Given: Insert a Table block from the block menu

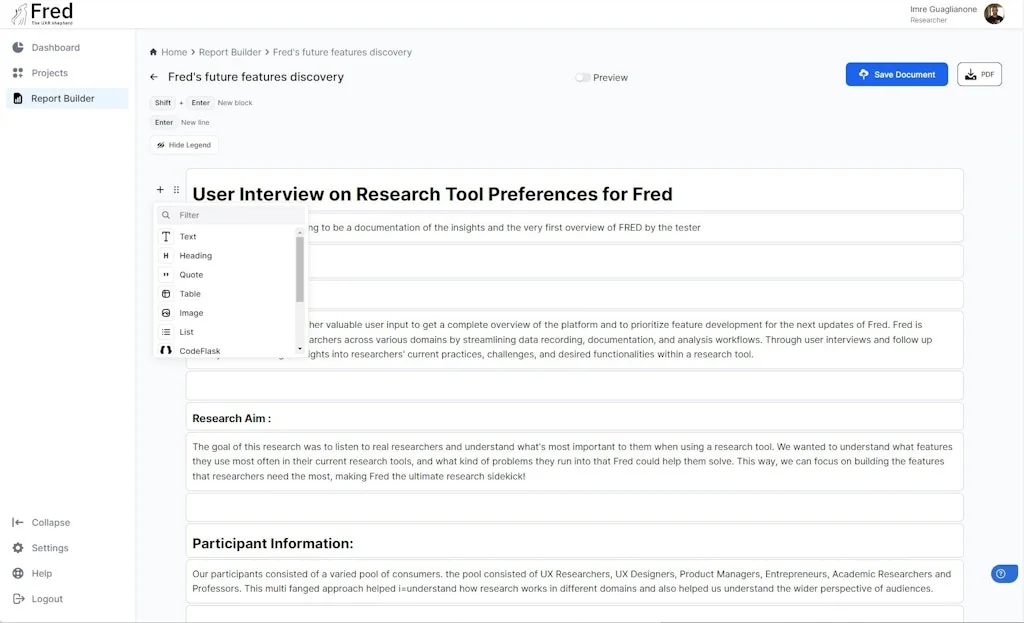Looking at the screenshot, I should (x=189, y=293).
